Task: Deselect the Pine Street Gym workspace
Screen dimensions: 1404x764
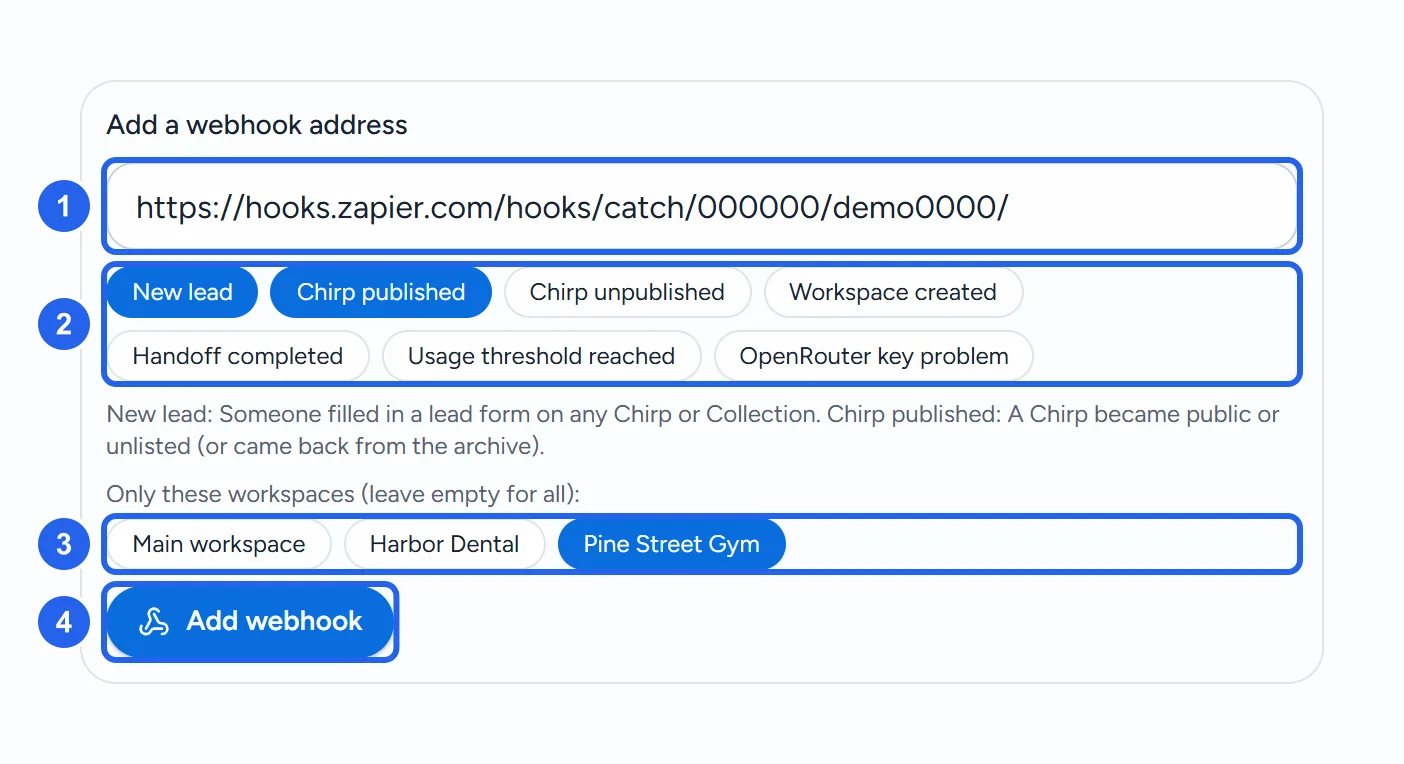Action: click(672, 544)
